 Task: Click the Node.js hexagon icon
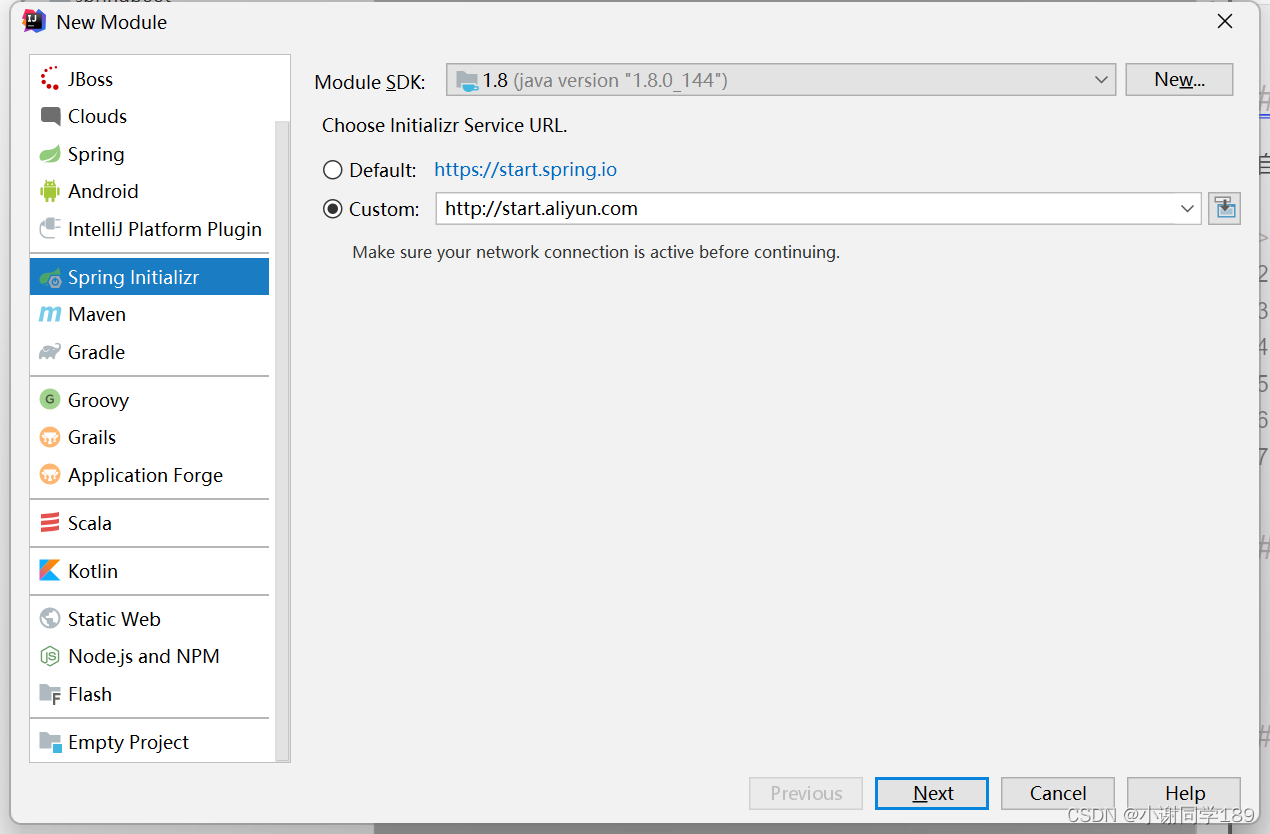(x=50, y=656)
